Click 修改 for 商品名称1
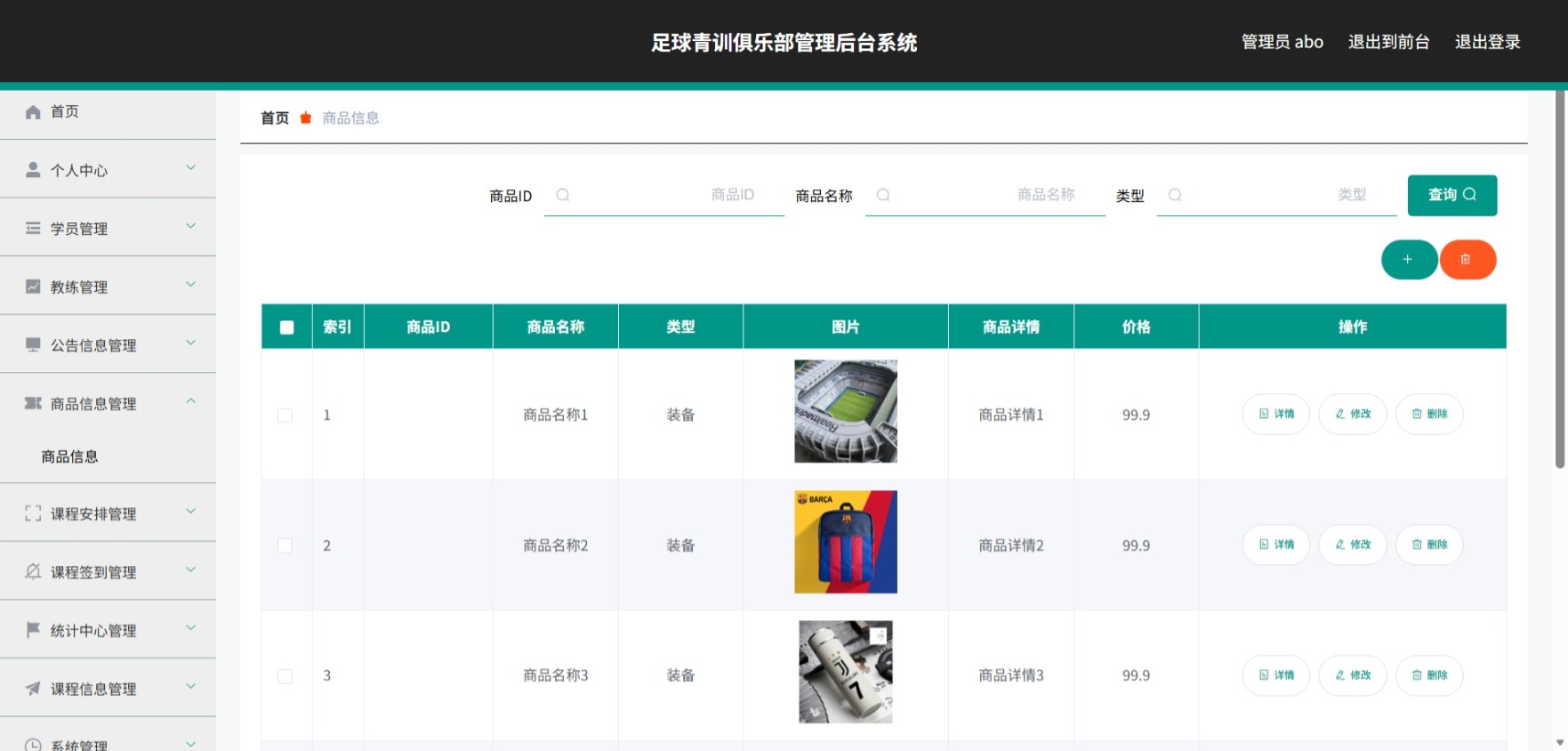Viewport: 1568px width, 751px height. [1353, 414]
